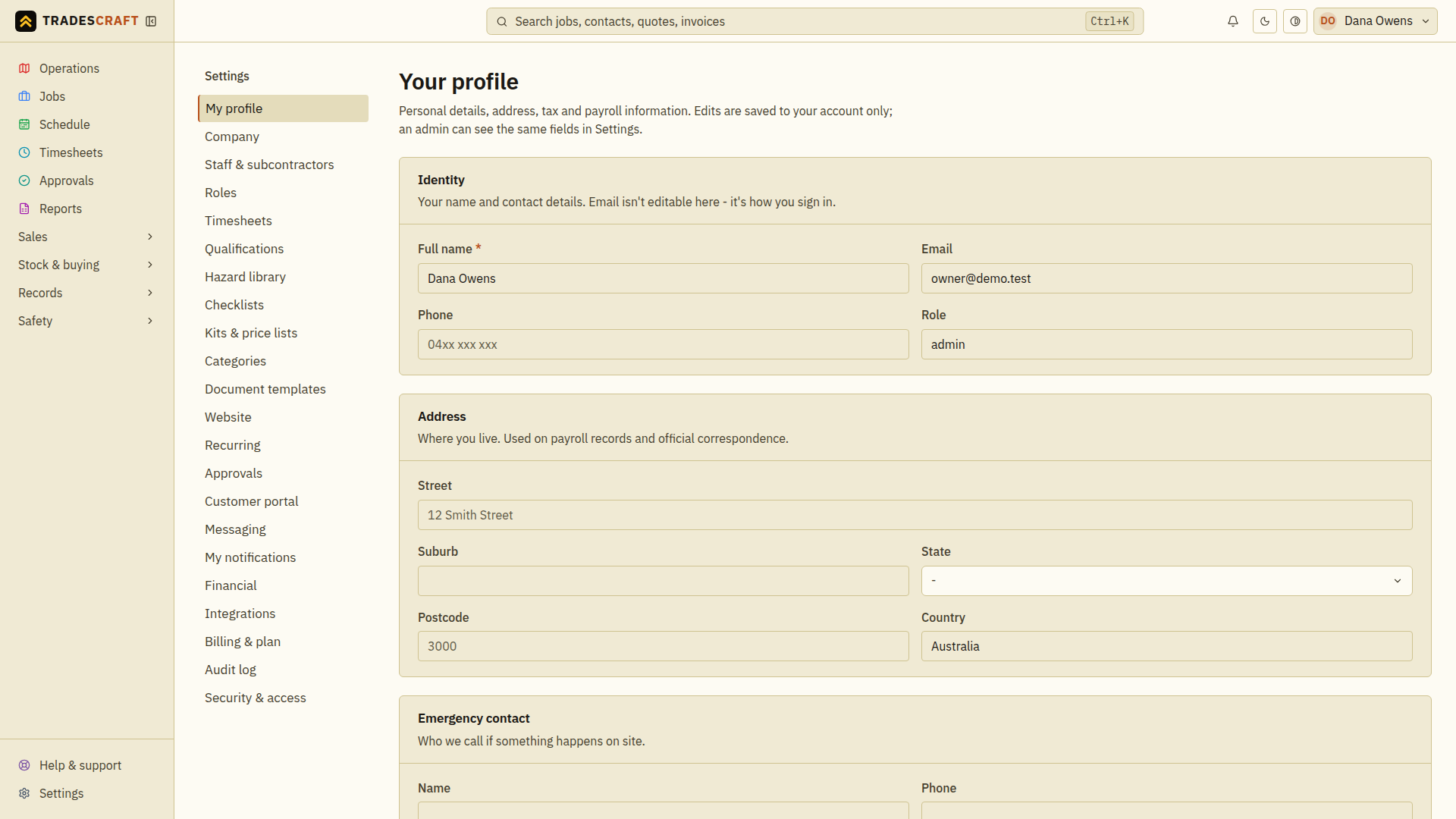1456x819 pixels.
Task: Click the Suburb field
Action: [663, 581]
